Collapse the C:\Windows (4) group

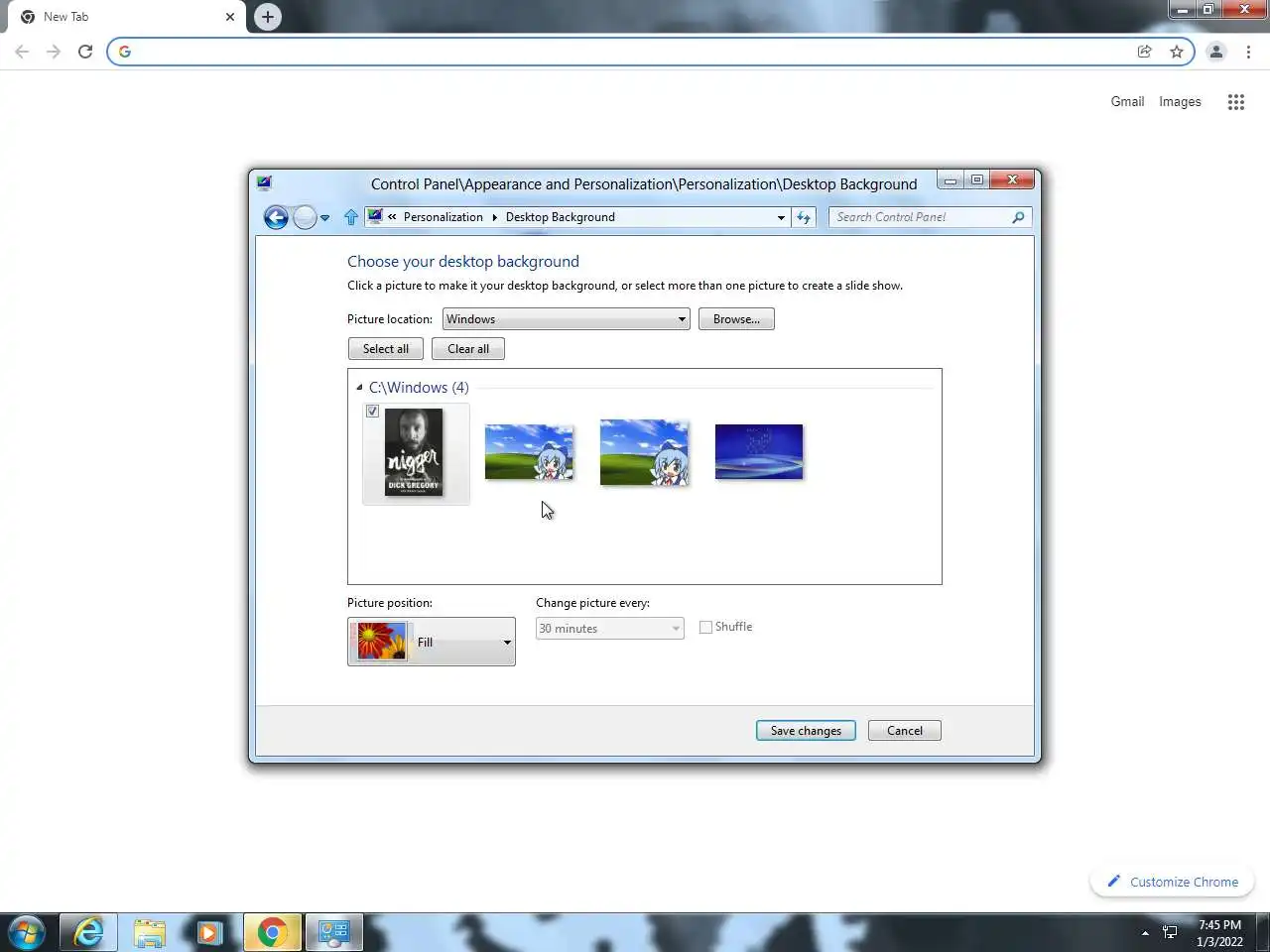359,388
